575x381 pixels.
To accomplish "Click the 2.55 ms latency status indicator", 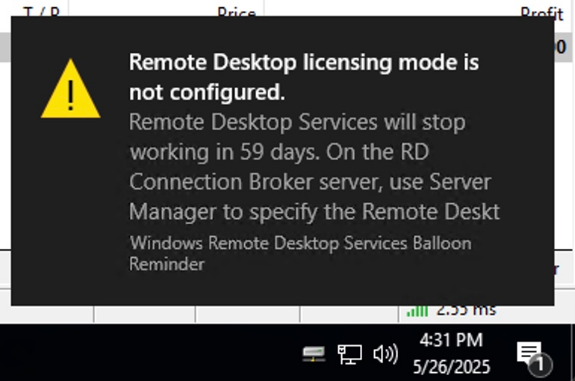I will click(x=466, y=311).
